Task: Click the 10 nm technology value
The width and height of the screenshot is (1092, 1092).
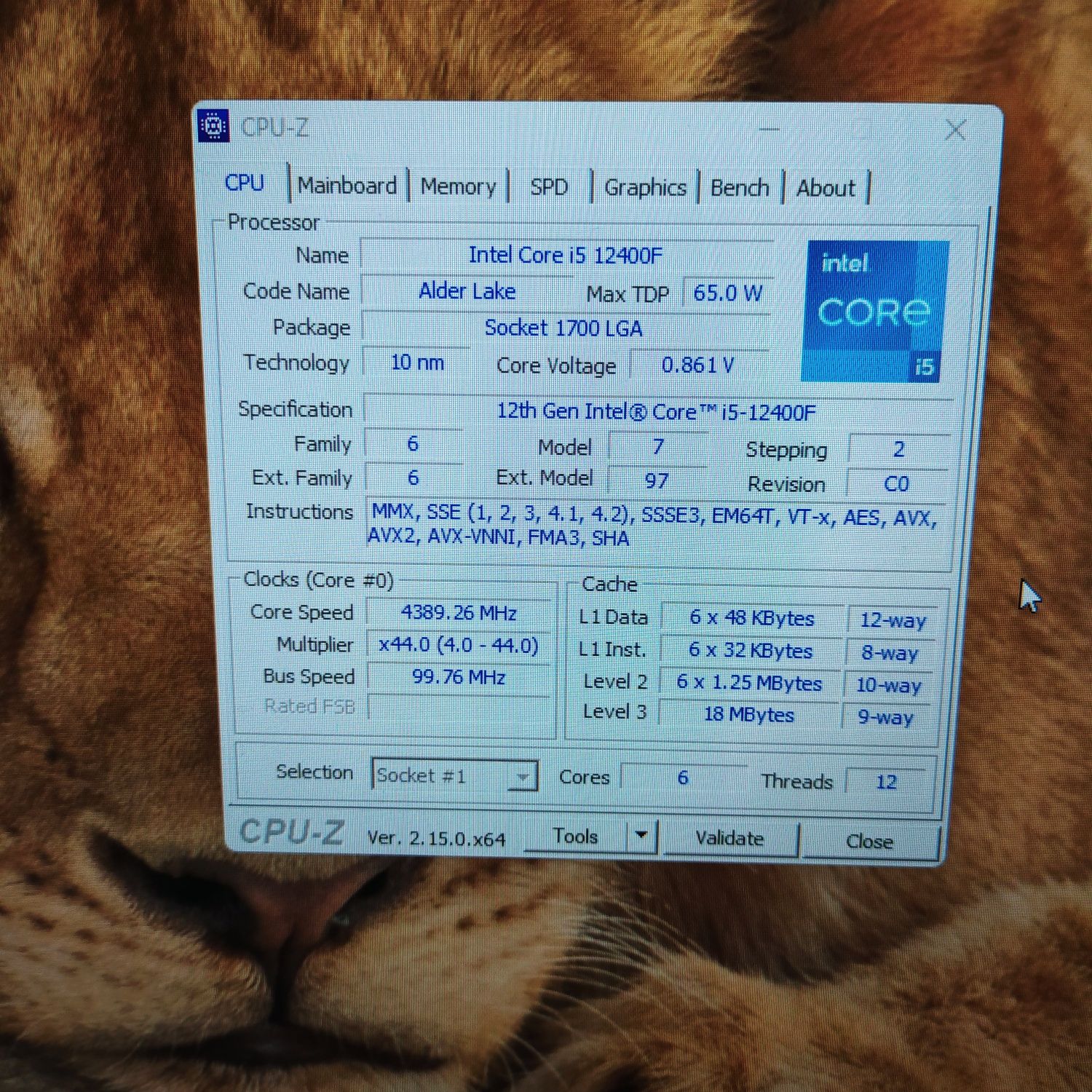Action: tap(417, 363)
